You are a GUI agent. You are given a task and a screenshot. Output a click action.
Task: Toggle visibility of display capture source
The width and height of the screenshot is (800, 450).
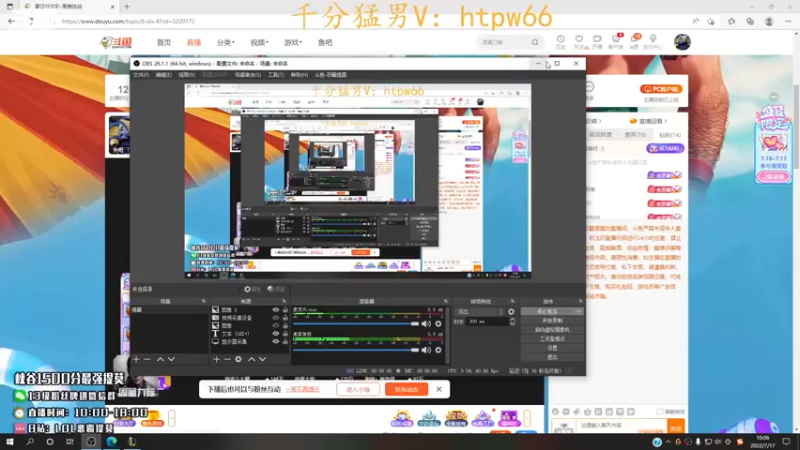[x=276, y=341]
